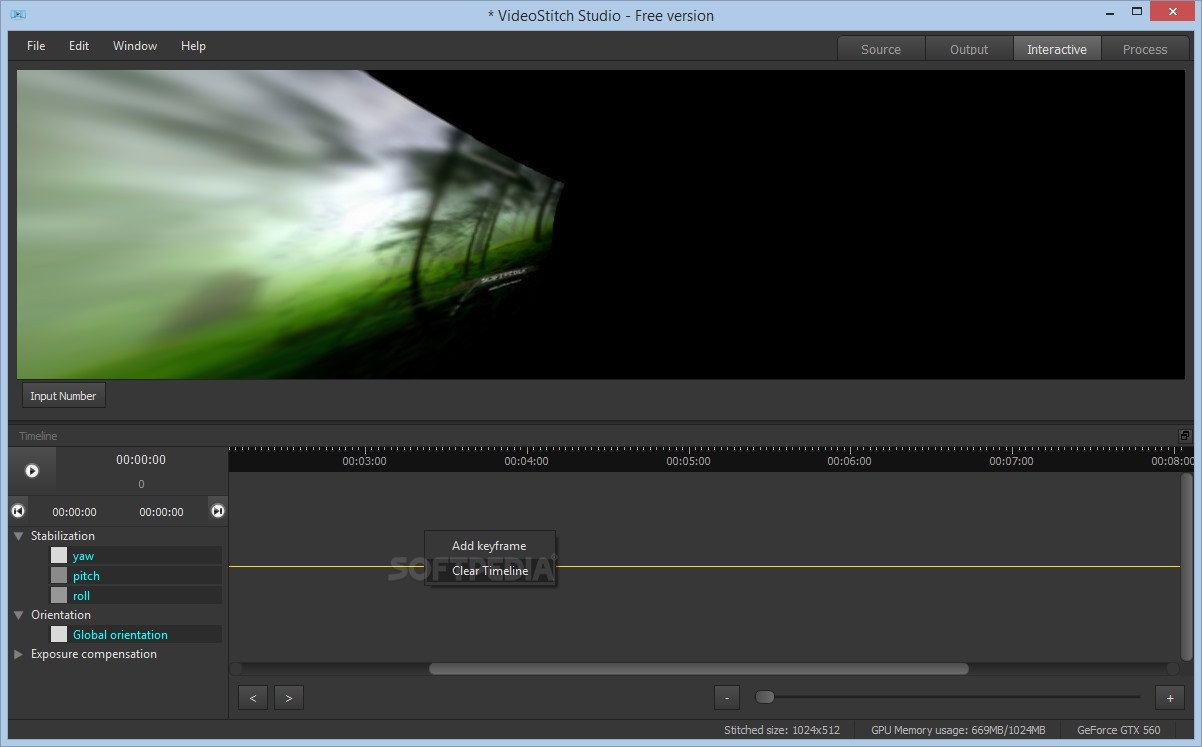Click the timeline horizontal scrollbar thumb

point(699,668)
